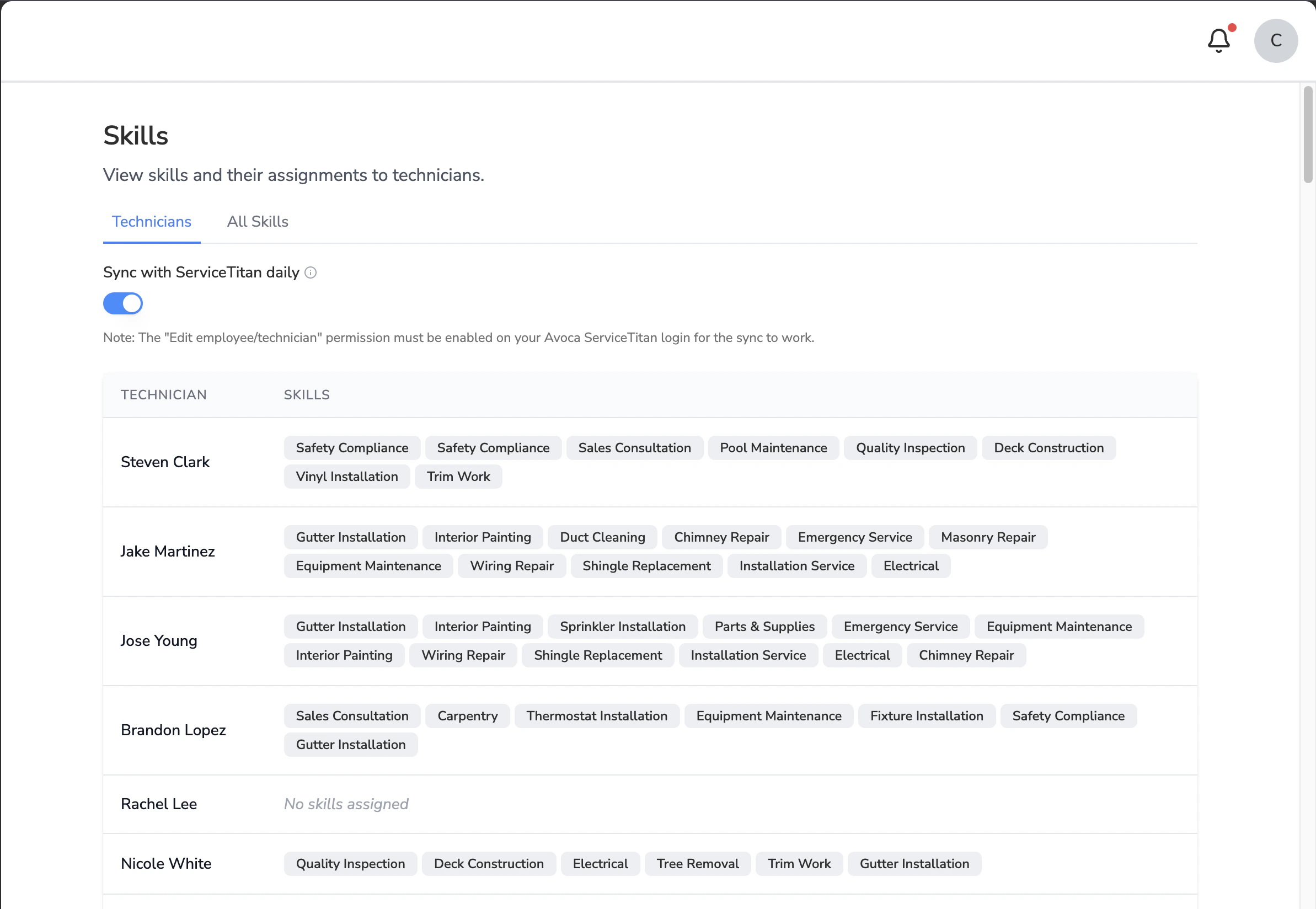1316x909 pixels.
Task: Click Nicole White's Tree Removal tag
Action: point(697,863)
